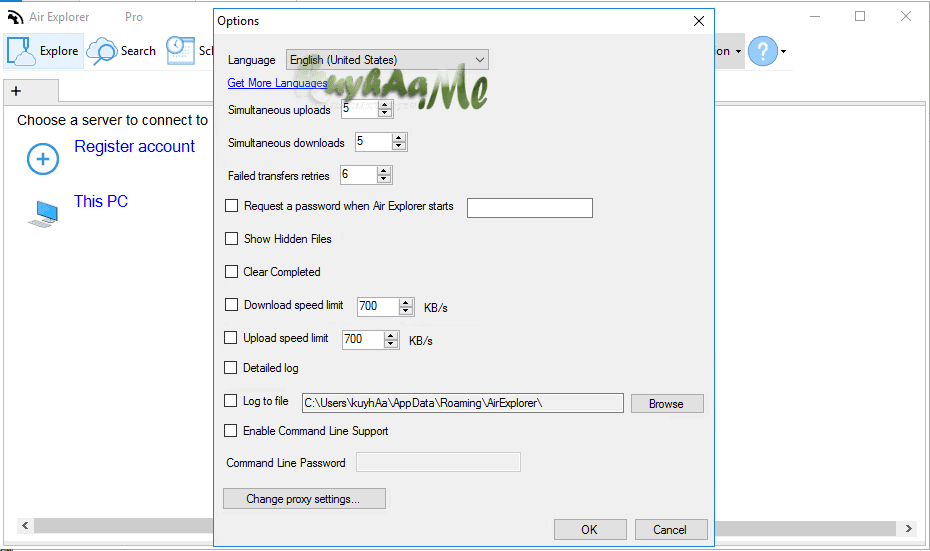Enable Download speed limit checkbox
Image resolution: width=930 pixels, height=551 pixels.
(231, 305)
